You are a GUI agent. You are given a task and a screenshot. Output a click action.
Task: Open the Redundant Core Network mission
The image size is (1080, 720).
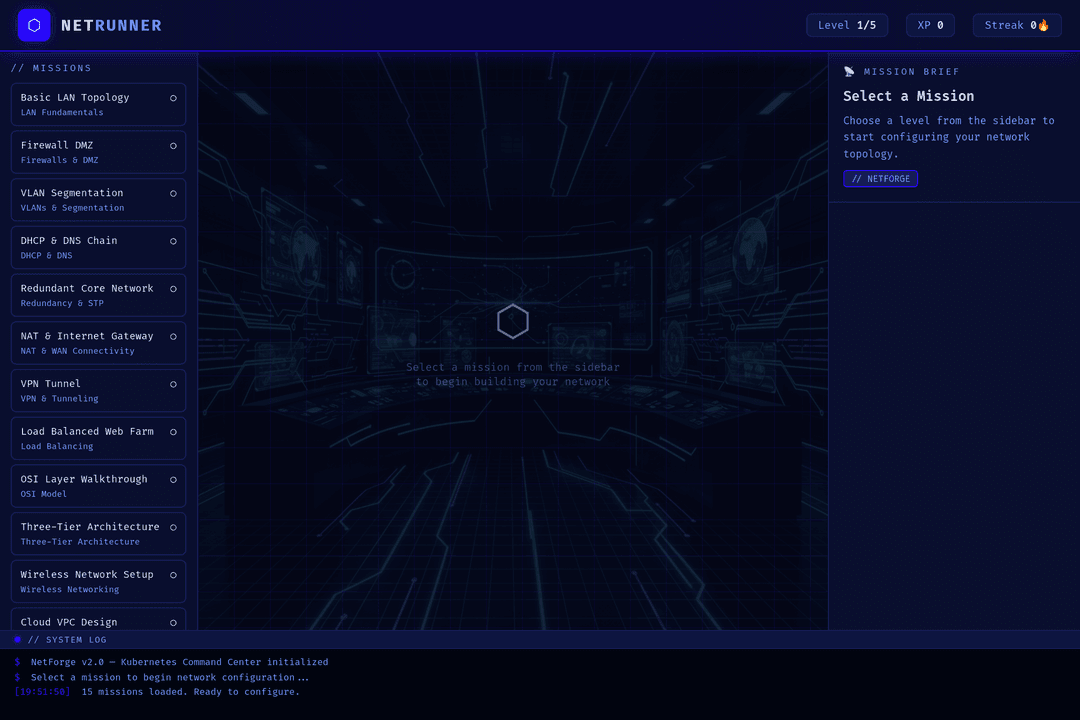(x=98, y=295)
